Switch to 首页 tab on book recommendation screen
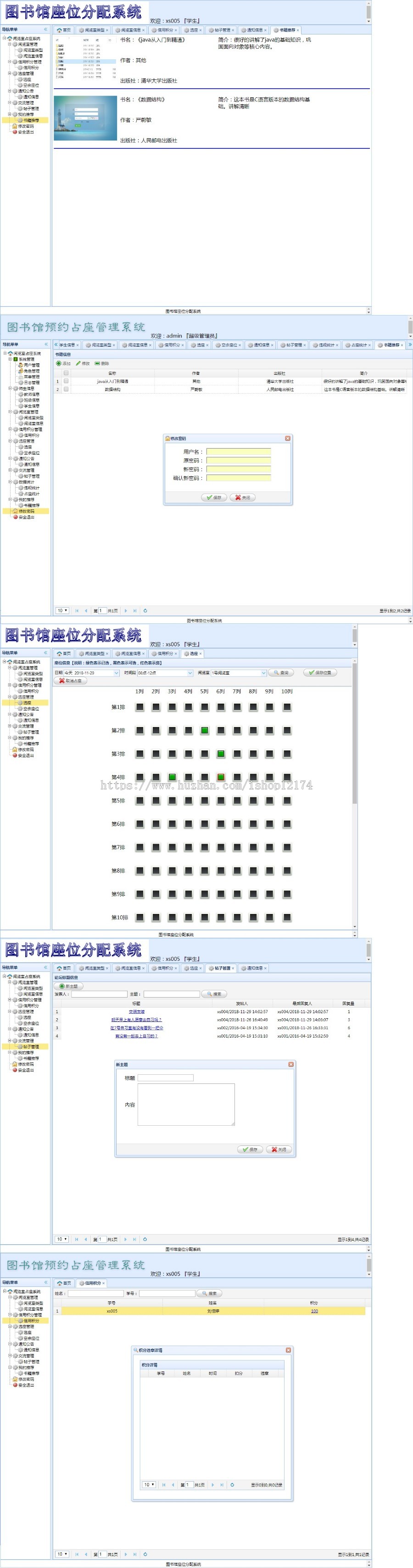413x1568 pixels. (x=64, y=30)
